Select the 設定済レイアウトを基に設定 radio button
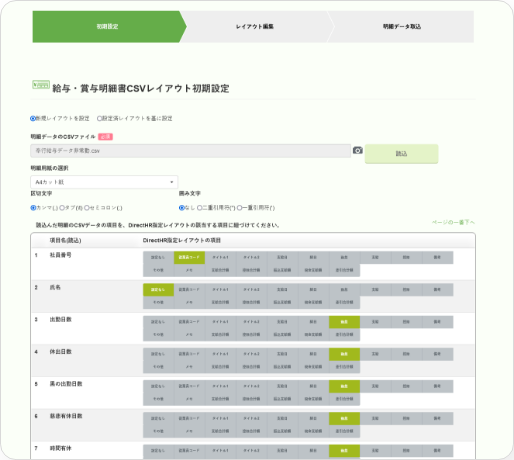Viewport: 514px width, 460px height. (x=99, y=118)
